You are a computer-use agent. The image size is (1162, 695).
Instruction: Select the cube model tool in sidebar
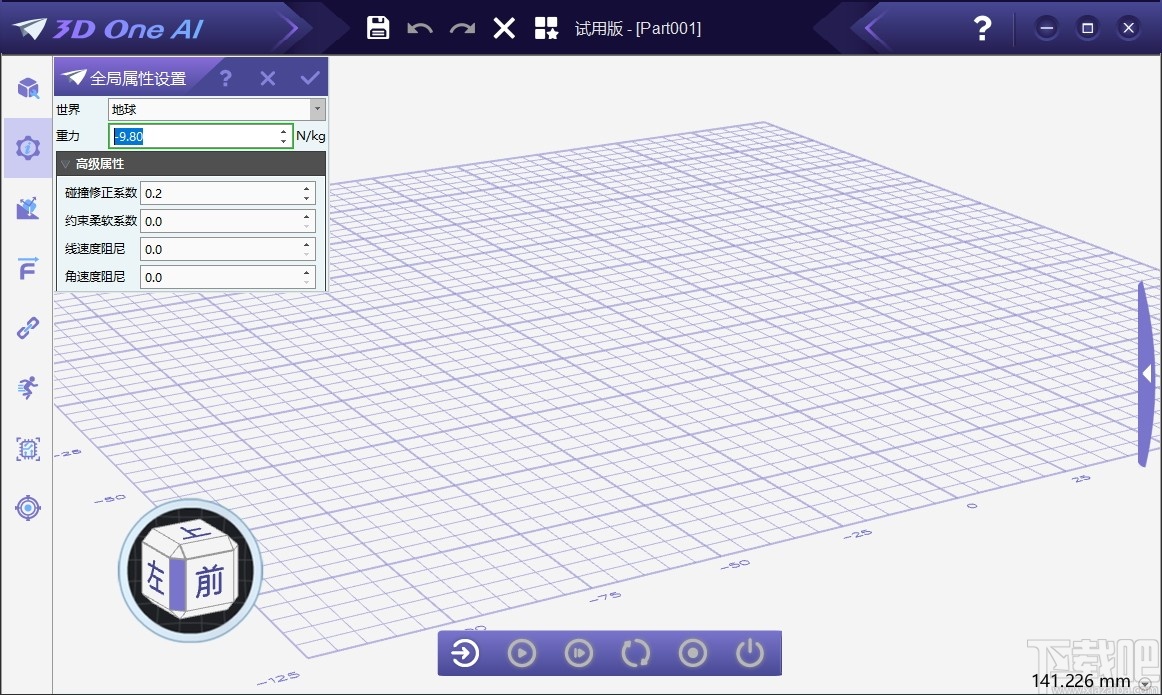[x=28, y=88]
